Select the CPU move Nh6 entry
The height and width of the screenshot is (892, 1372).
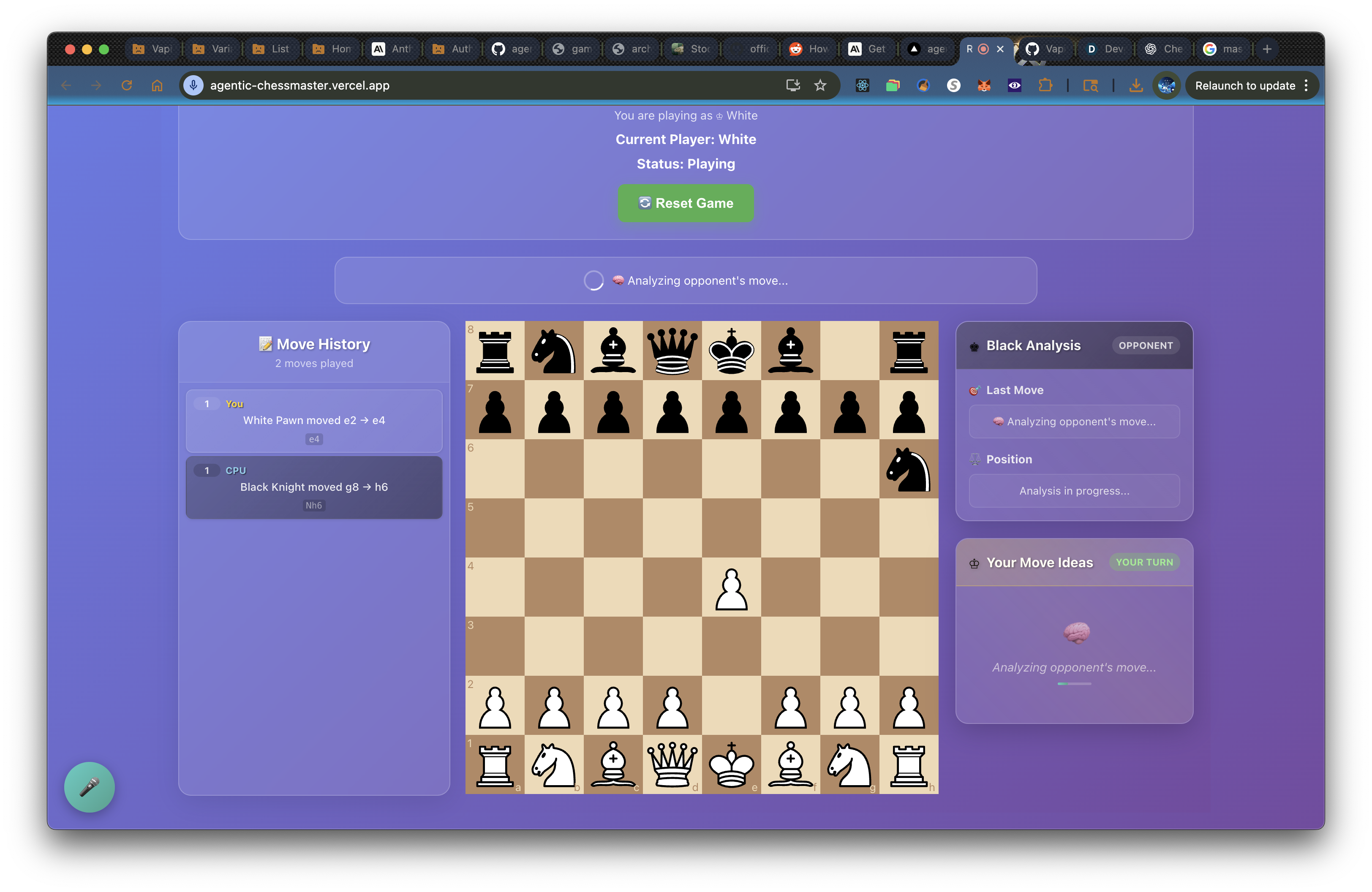[x=313, y=487]
